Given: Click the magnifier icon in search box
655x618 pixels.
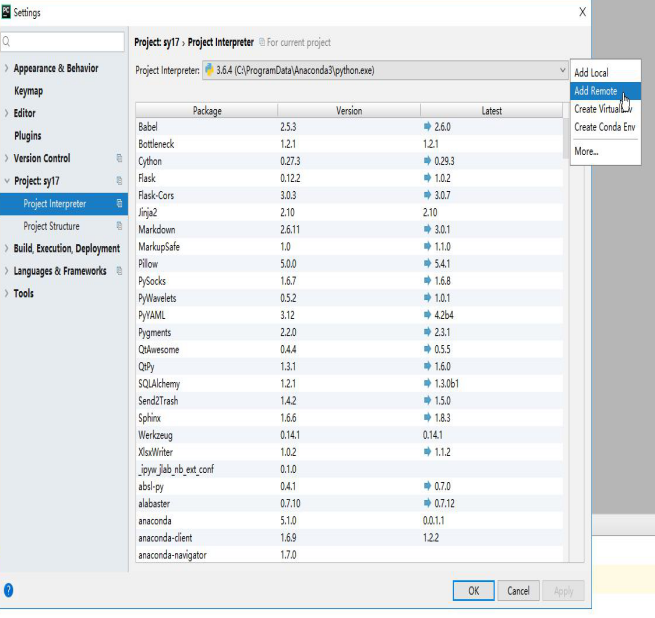Looking at the screenshot, I should 7,42.
